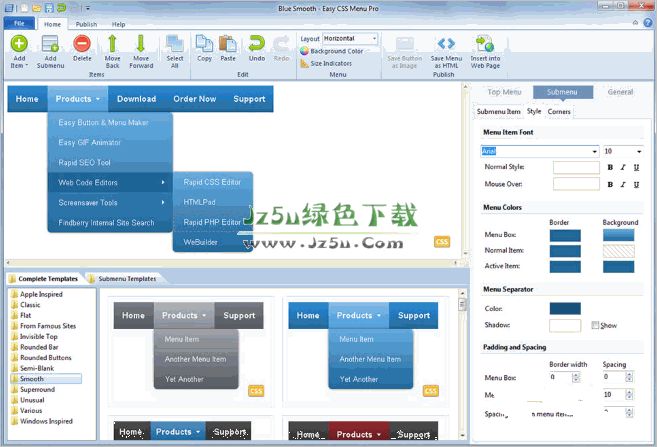Select the Apple Inspired template folder
This screenshot has height=447, width=657.
click(x=41, y=295)
